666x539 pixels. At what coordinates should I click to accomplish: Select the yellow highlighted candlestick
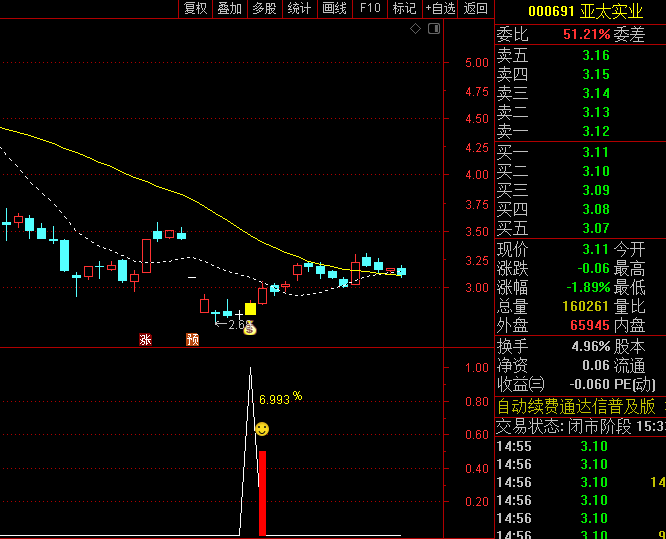[251, 309]
